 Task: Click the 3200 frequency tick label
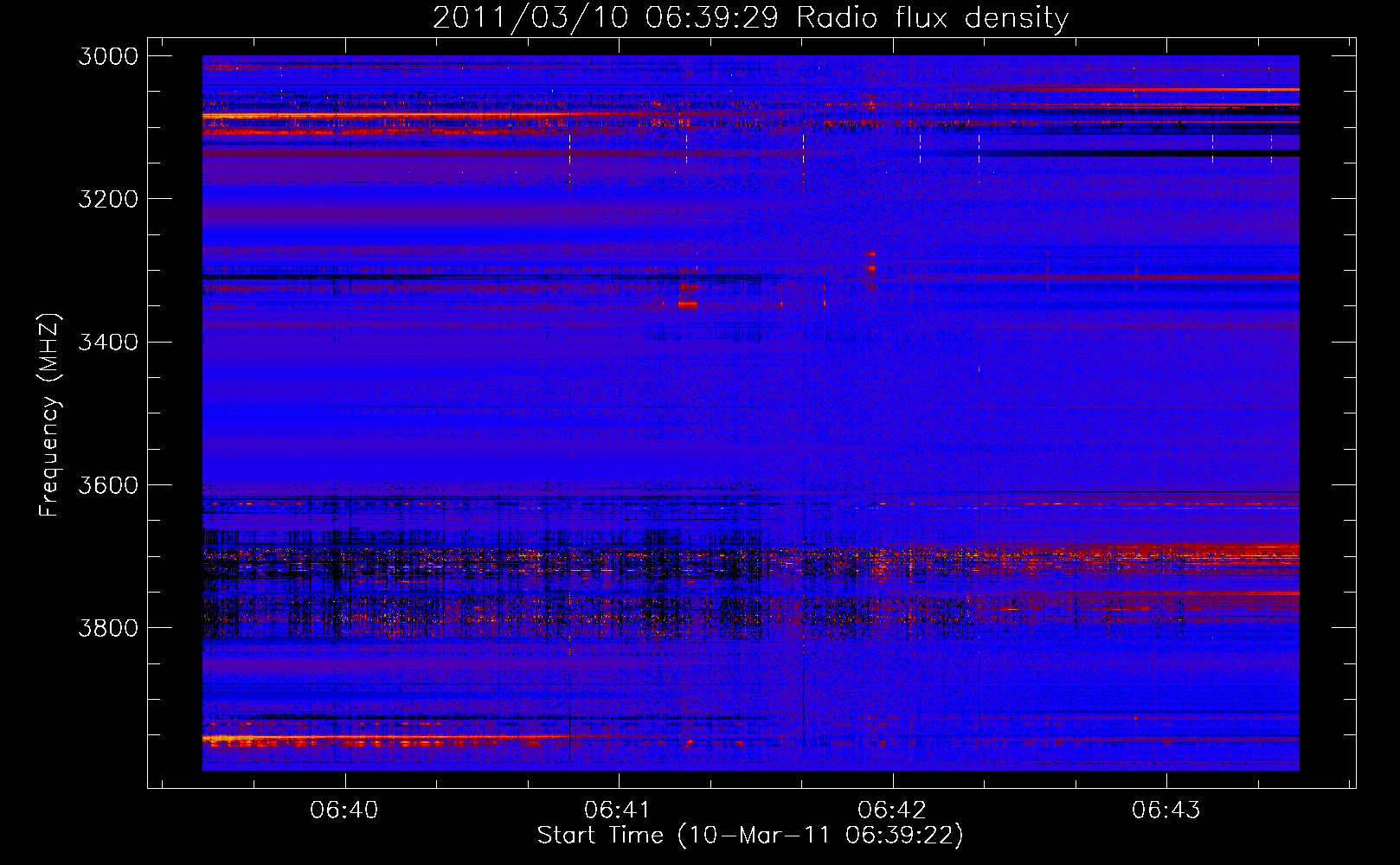(x=108, y=199)
